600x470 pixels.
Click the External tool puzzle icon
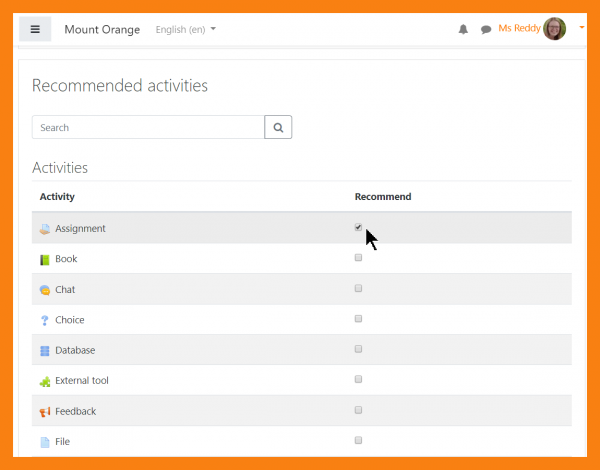click(x=44, y=381)
